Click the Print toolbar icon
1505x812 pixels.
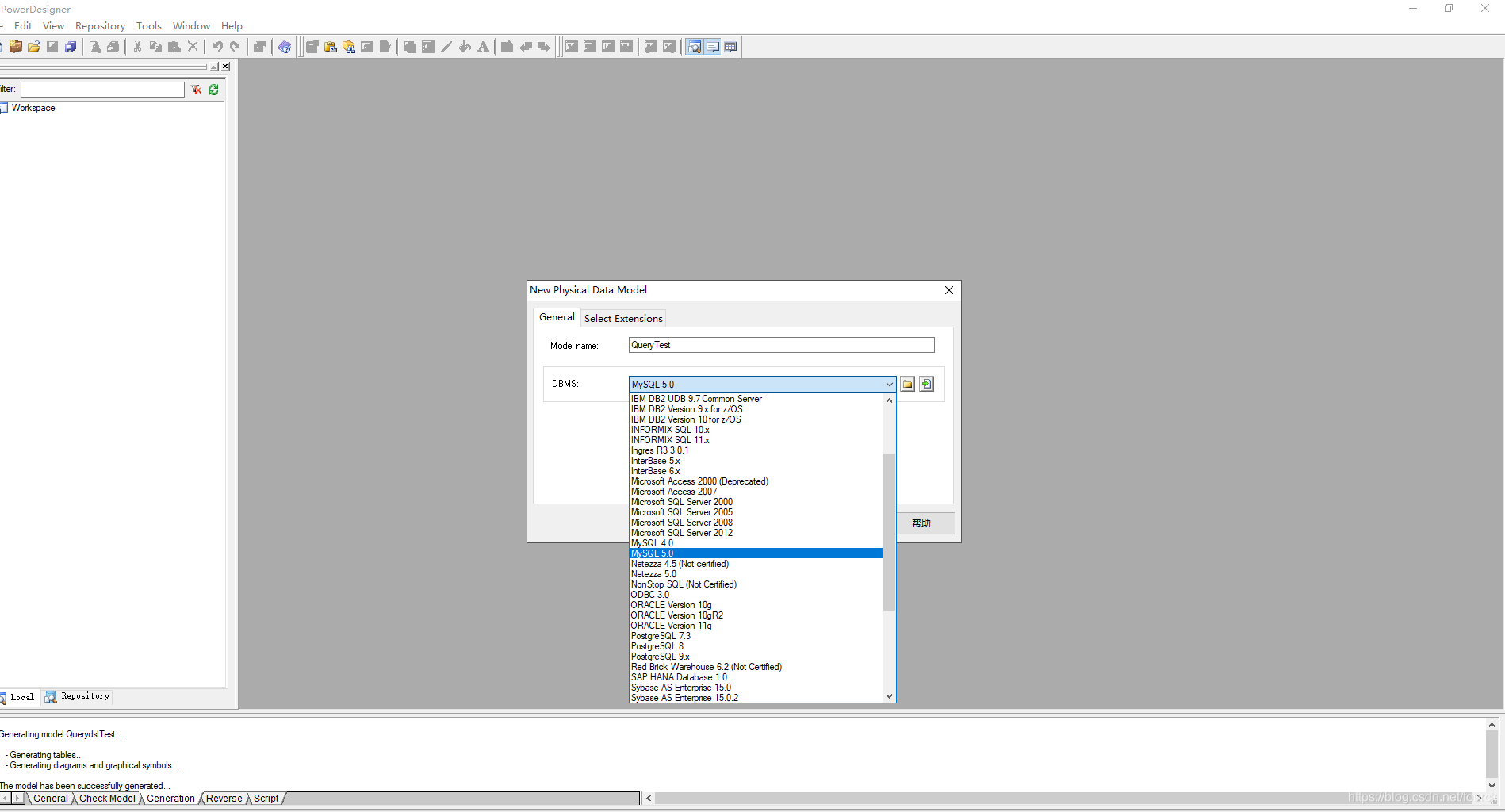[113, 47]
